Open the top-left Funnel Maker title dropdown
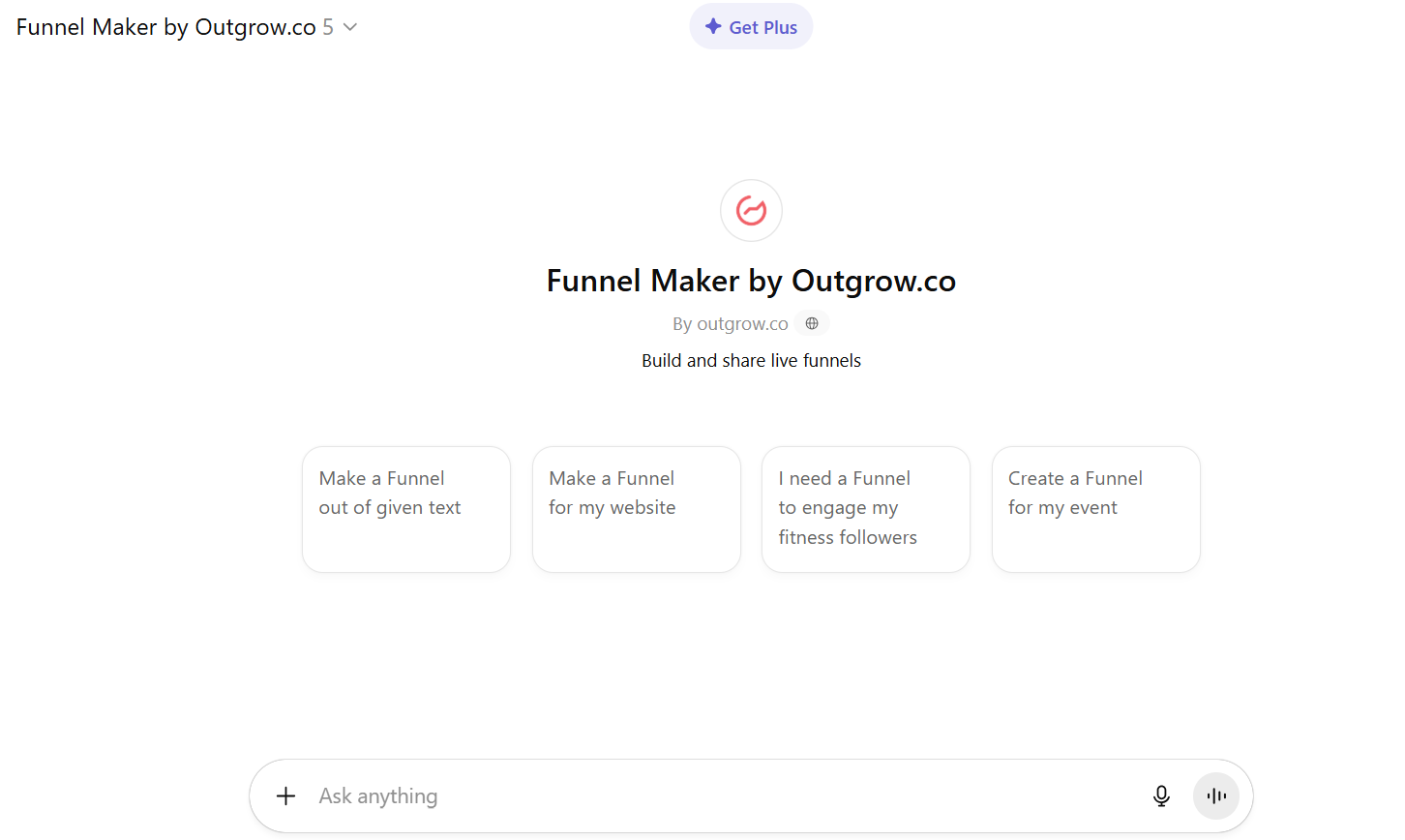The width and height of the screenshot is (1405, 840). click(x=166, y=27)
